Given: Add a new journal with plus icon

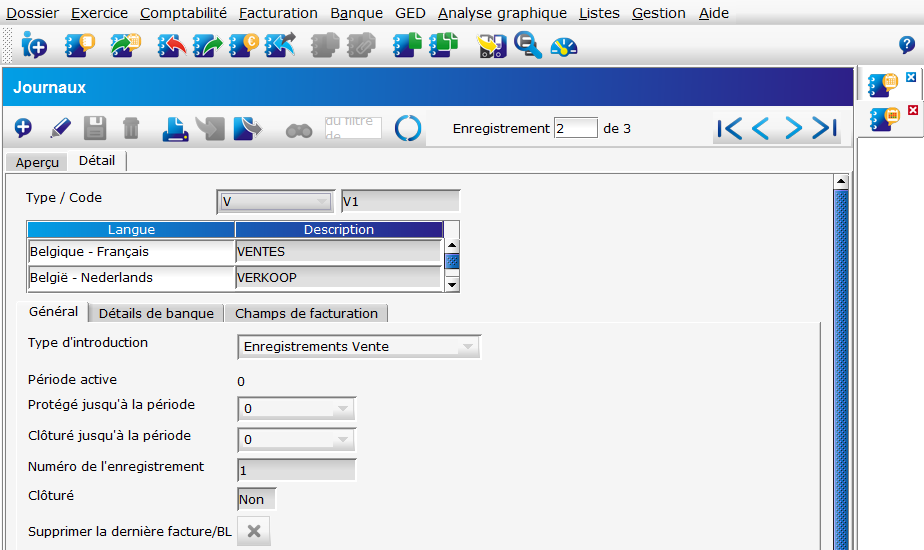Looking at the screenshot, I should (23, 127).
